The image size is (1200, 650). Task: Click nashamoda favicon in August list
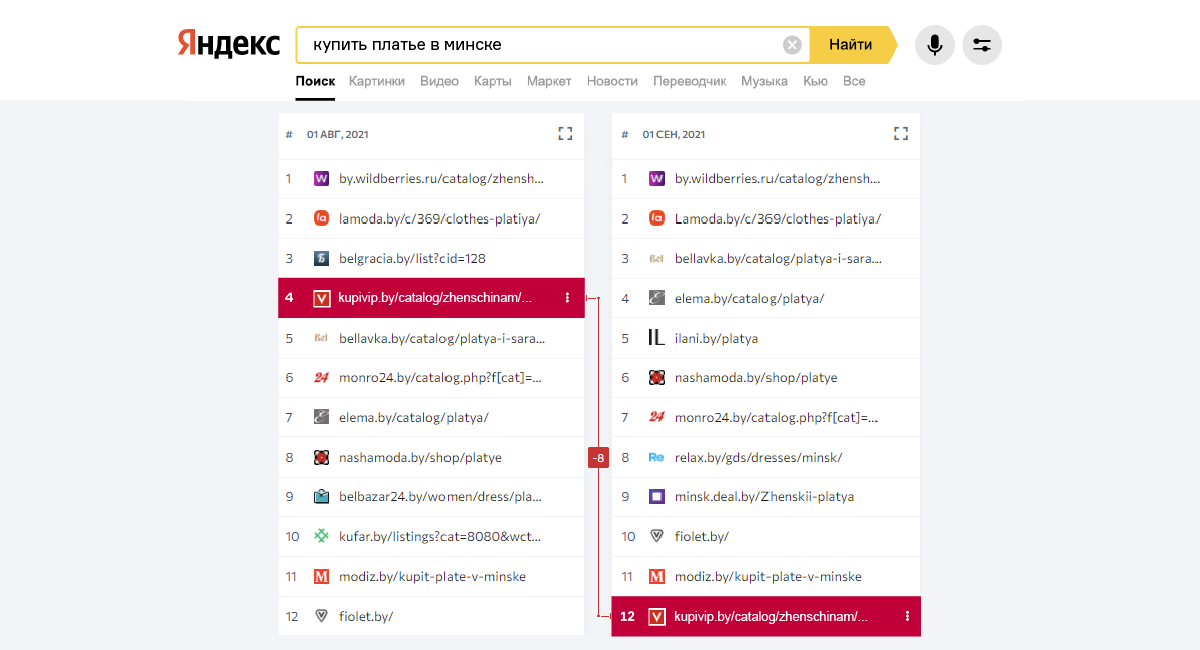pyautogui.click(x=321, y=457)
